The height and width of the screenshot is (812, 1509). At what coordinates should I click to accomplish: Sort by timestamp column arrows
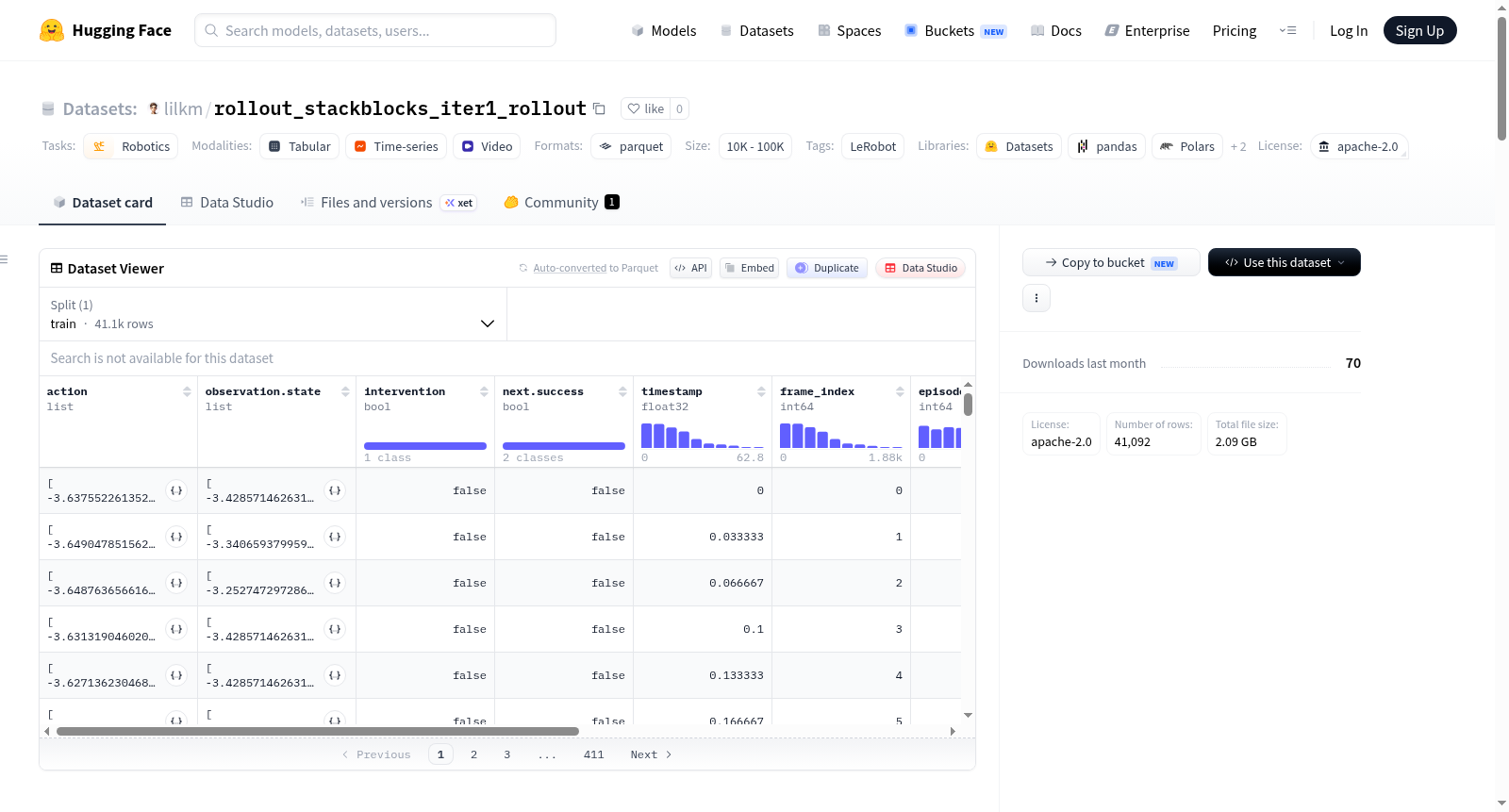tap(761, 391)
